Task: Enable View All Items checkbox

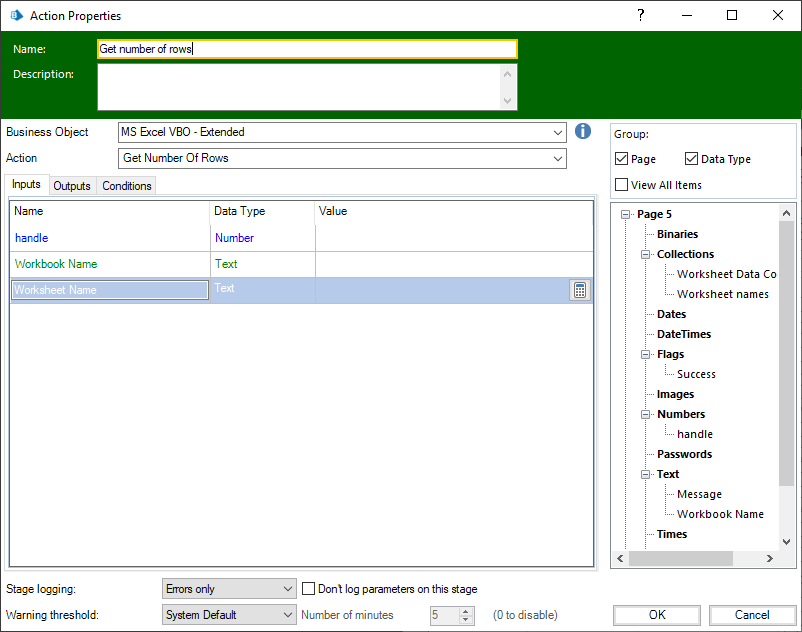Action: (622, 185)
